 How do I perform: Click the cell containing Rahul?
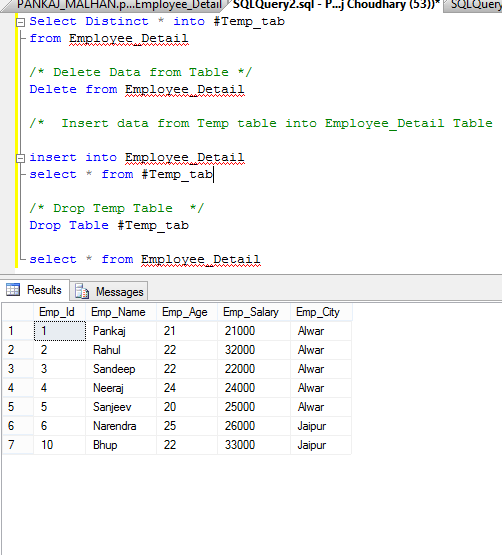pyautogui.click(x=121, y=350)
